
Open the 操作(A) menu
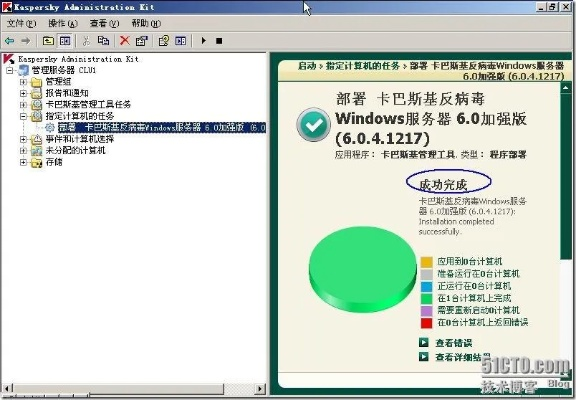coord(63,24)
